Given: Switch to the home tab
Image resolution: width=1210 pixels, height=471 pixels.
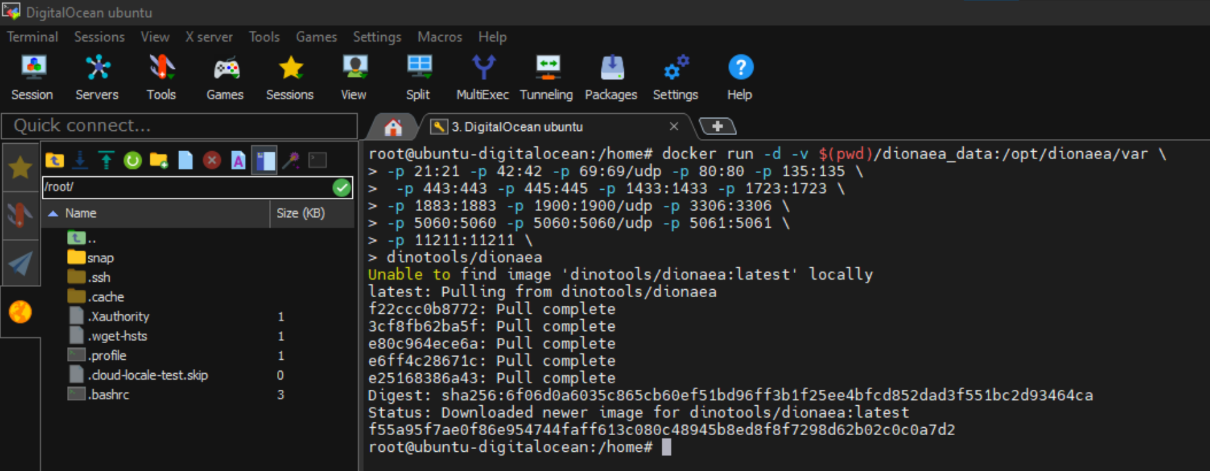Looking at the screenshot, I should [393, 127].
